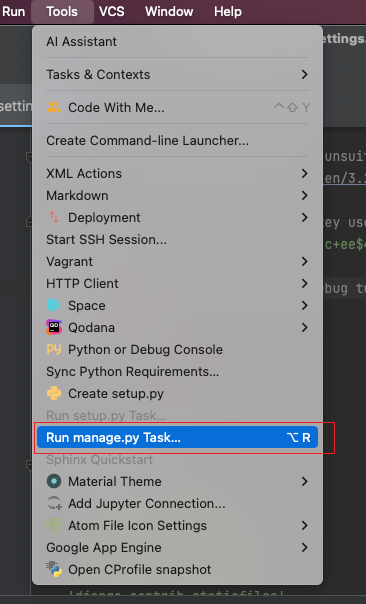This screenshot has height=604, width=366.
Task: Choose Code With Me... entry text
Action: click(116, 107)
